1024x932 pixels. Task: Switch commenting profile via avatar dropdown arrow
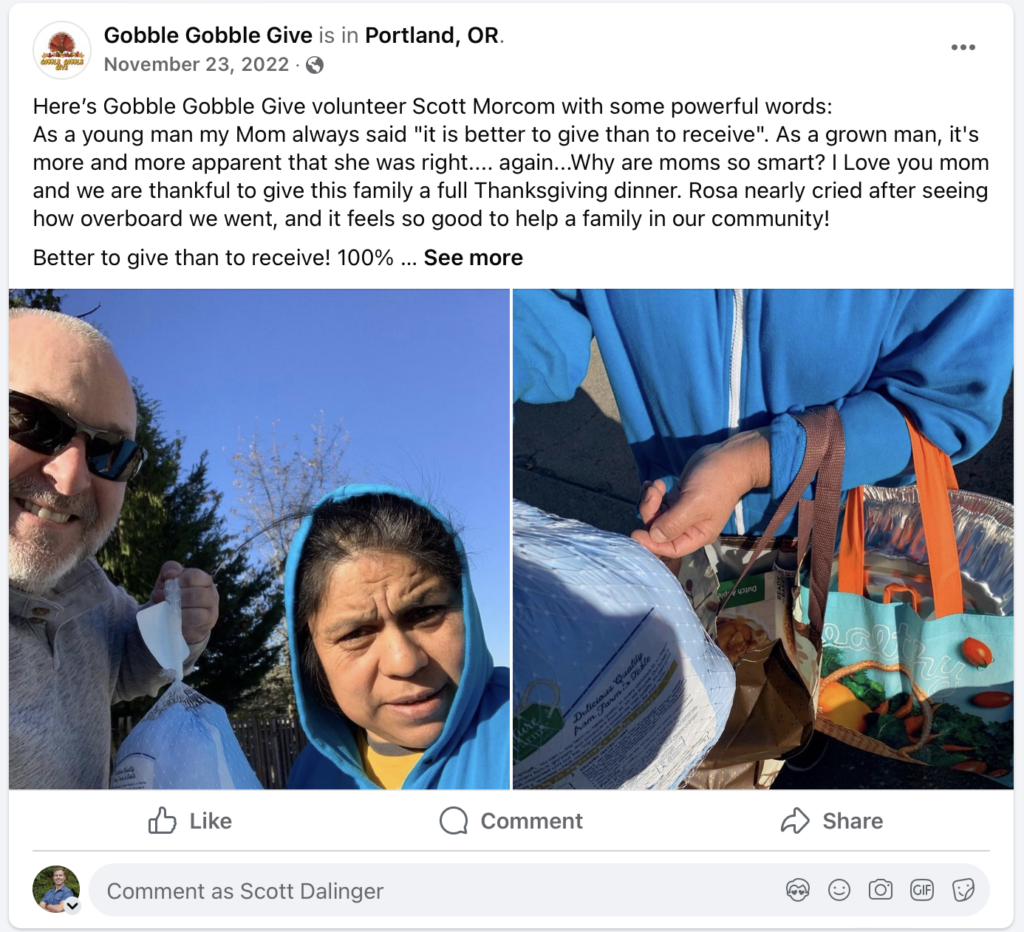pos(72,905)
